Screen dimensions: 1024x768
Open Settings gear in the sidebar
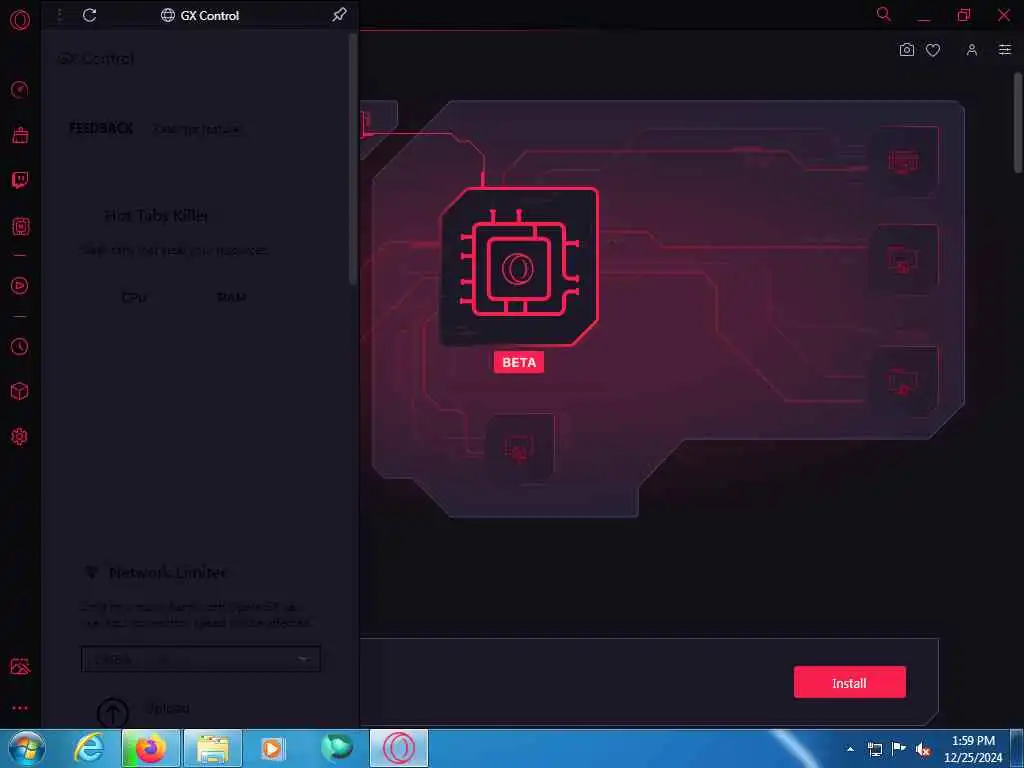[20, 436]
